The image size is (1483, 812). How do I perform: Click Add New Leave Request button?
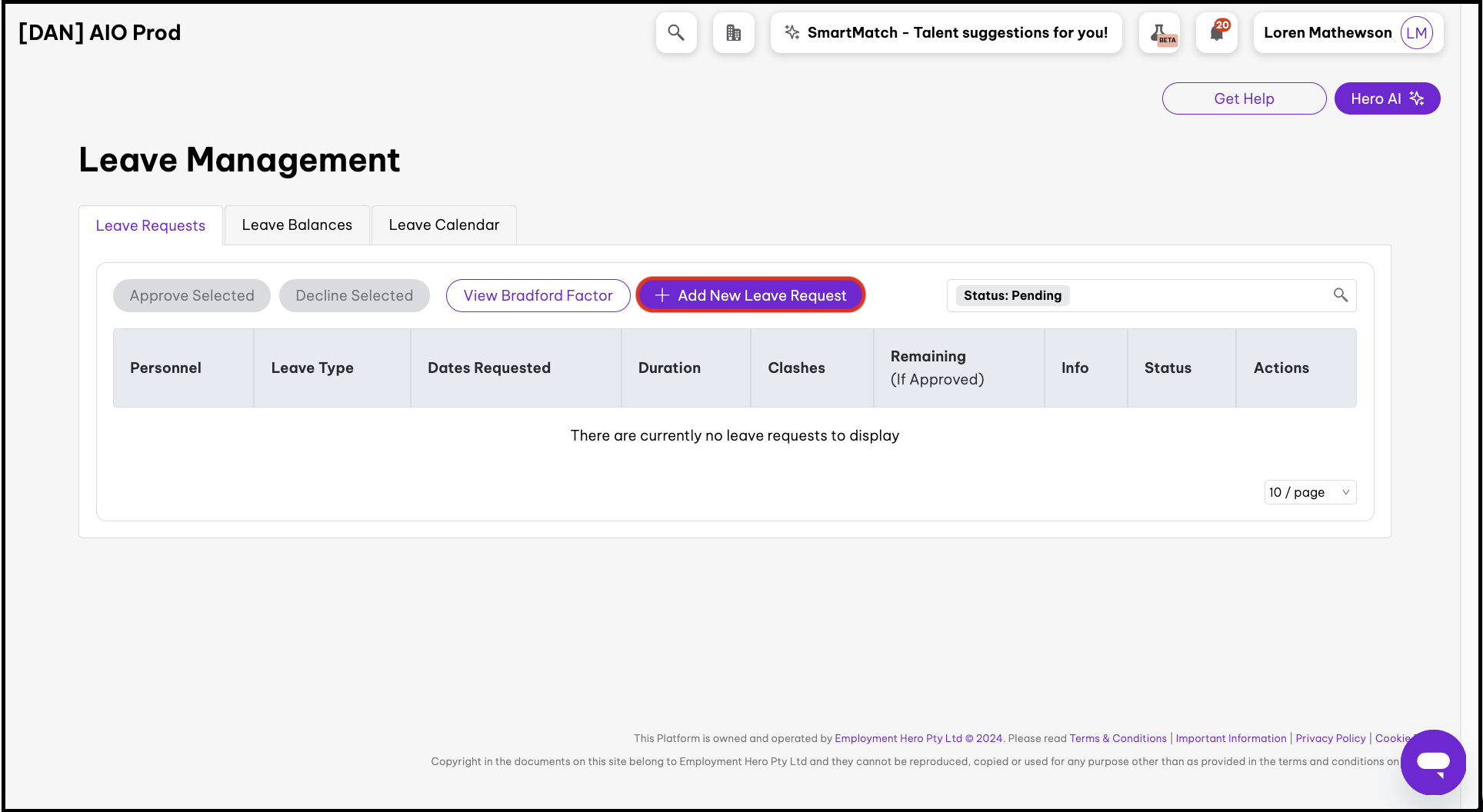pyautogui.click(x=751, y=295)
